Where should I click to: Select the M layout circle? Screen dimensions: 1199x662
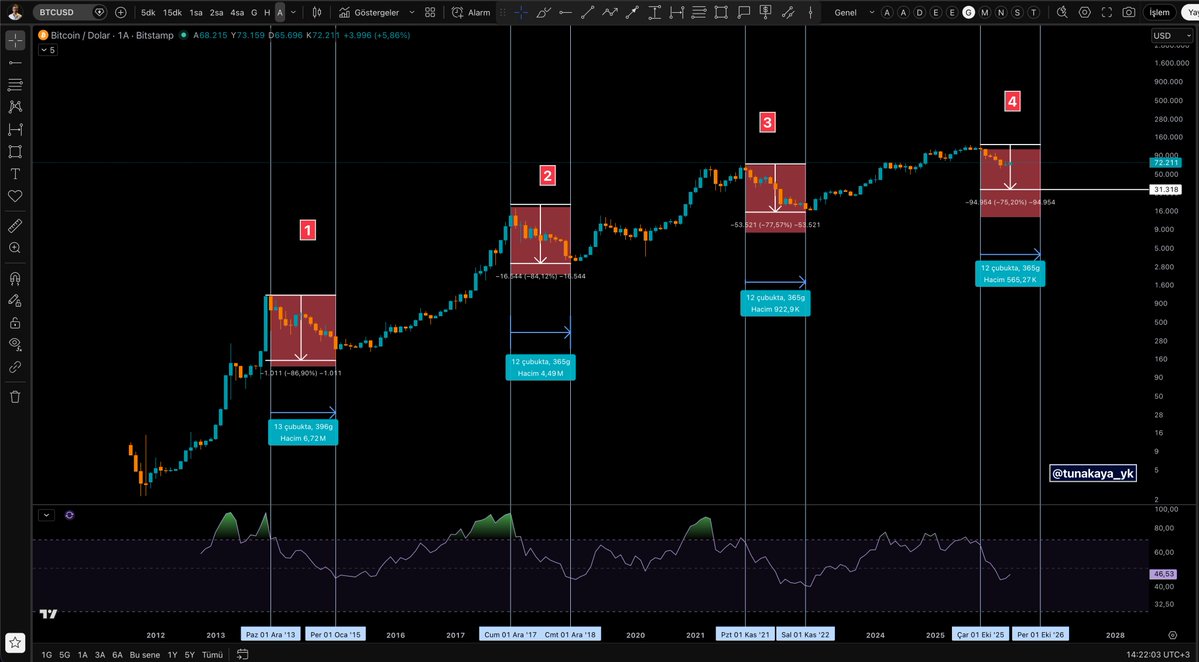(985, 12)
